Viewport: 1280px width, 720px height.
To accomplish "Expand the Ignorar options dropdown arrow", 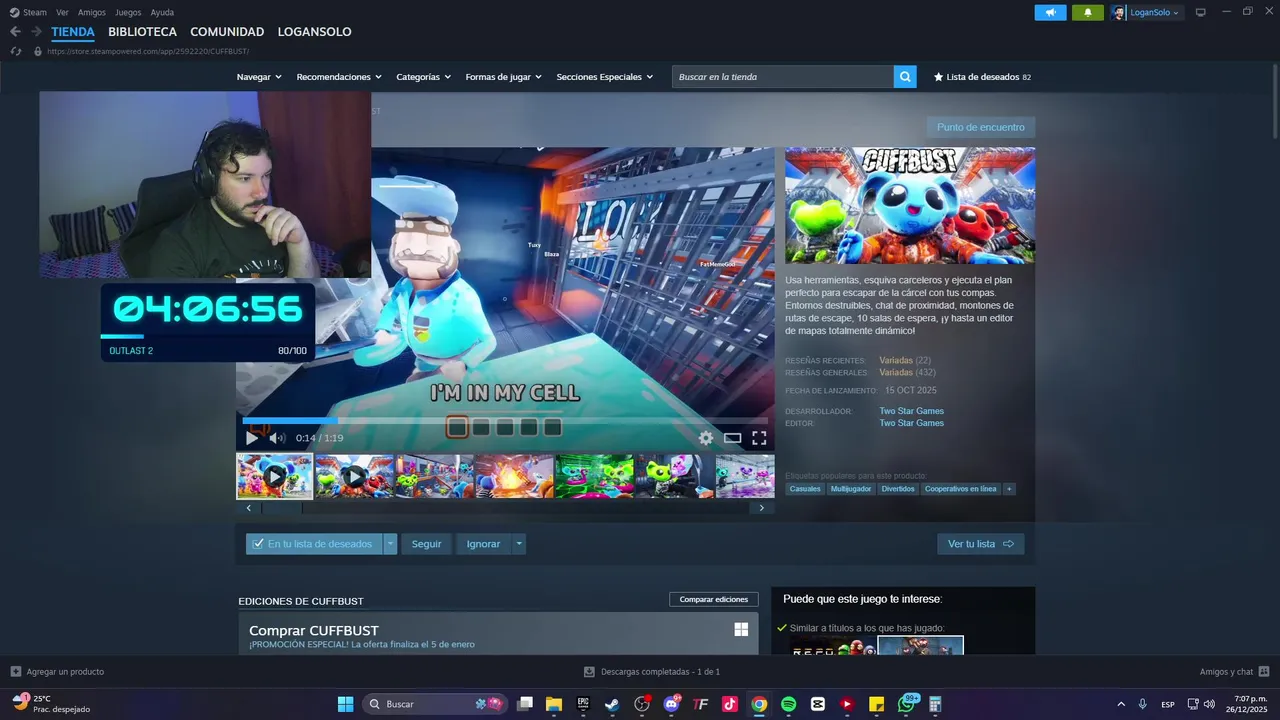I will (518, 544).
